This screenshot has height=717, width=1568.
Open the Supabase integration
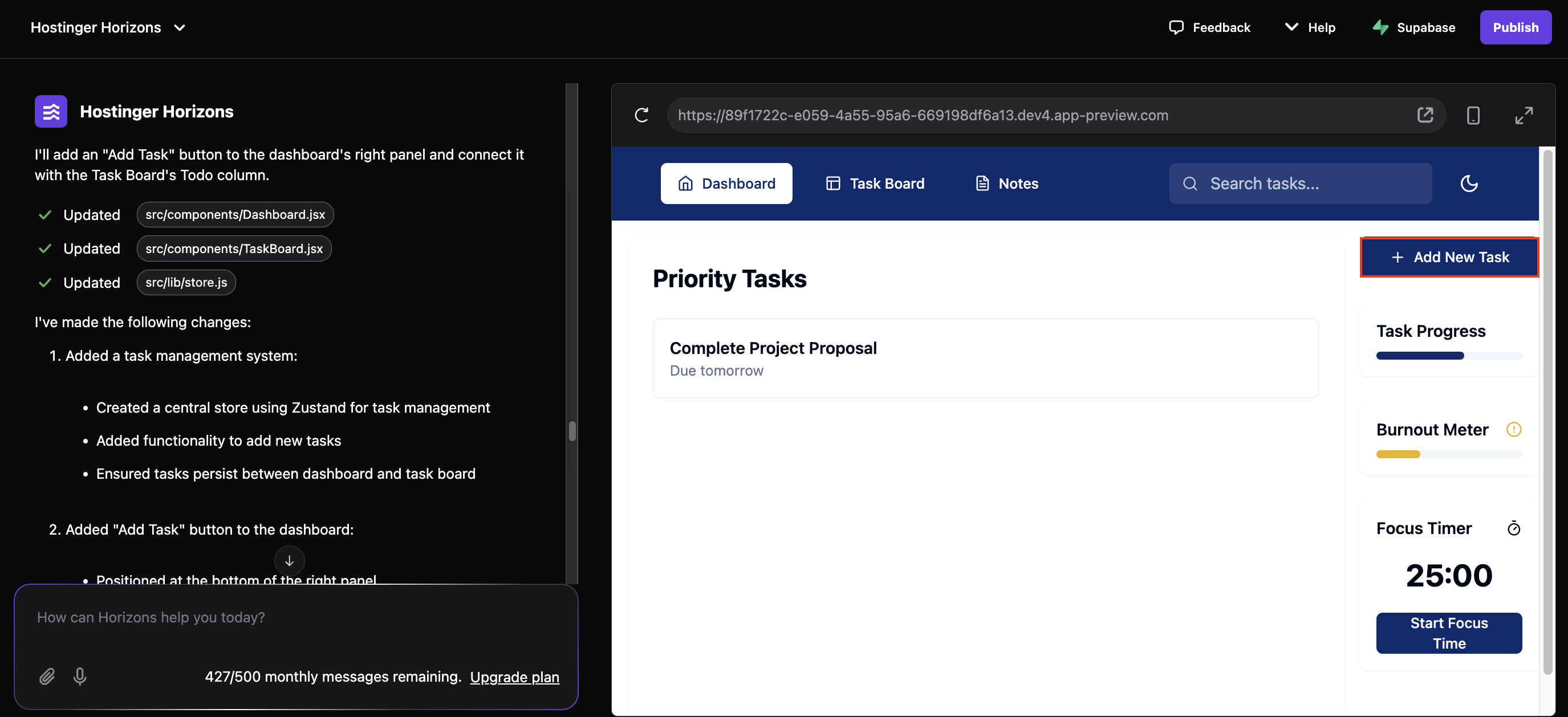pos(1413,27)
